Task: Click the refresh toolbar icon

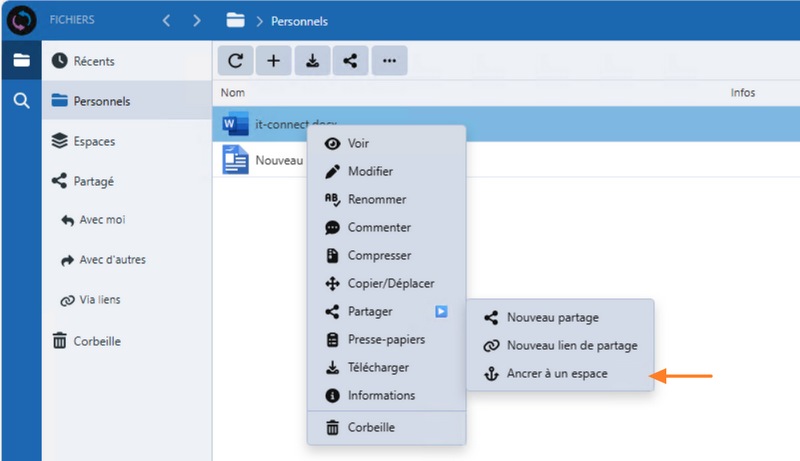Action: tap(235, 61)
